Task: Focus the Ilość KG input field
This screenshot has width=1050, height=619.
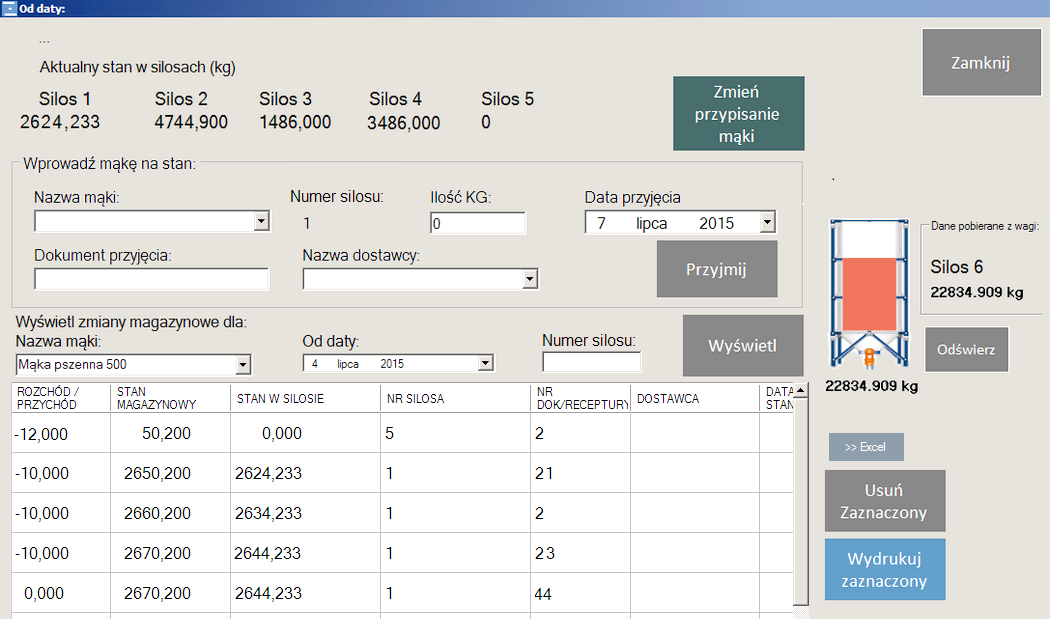Action: pos(477,224)
